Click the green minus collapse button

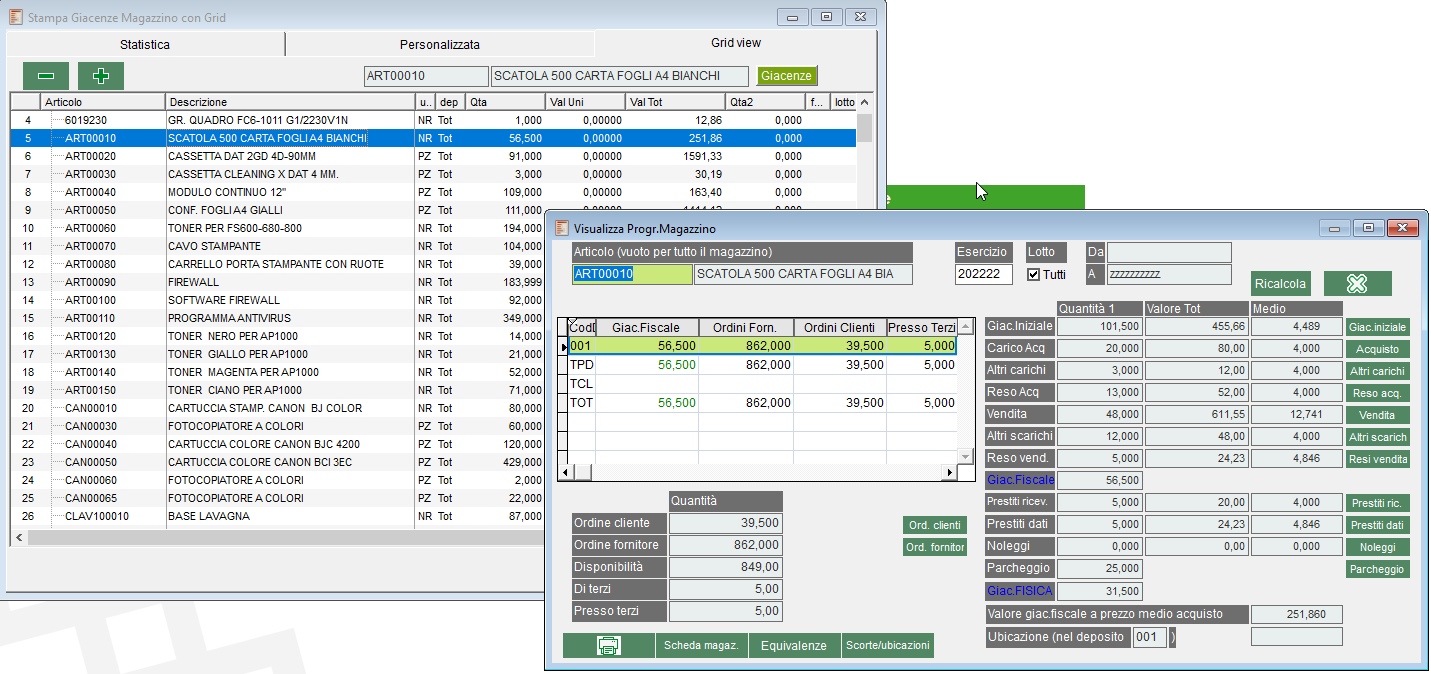point(46,76)
